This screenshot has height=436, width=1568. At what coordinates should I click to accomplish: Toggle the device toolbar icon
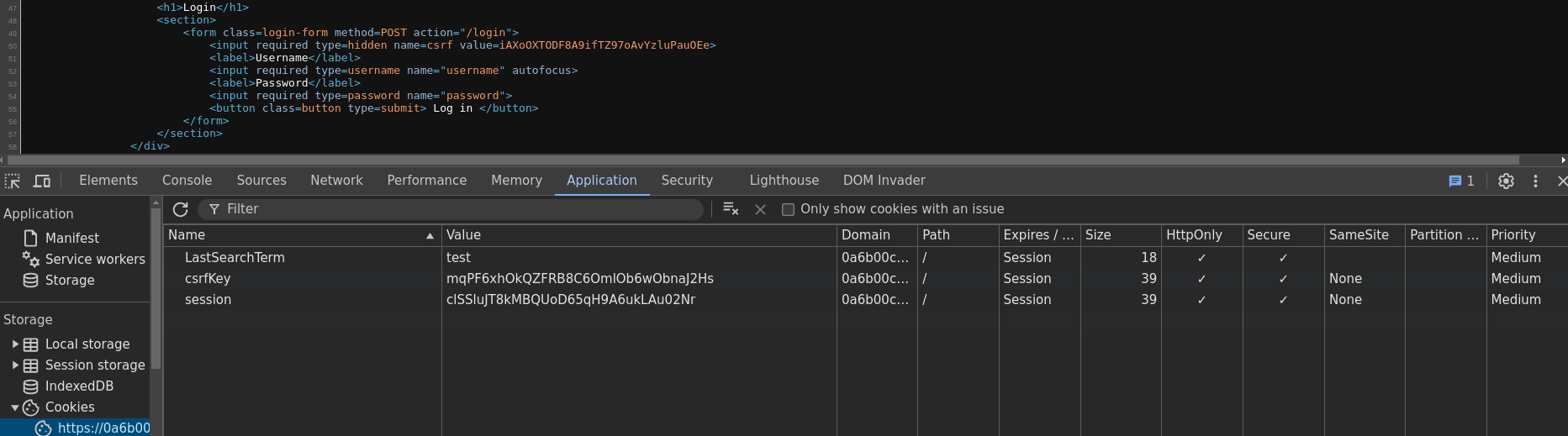tap(41, 181)
